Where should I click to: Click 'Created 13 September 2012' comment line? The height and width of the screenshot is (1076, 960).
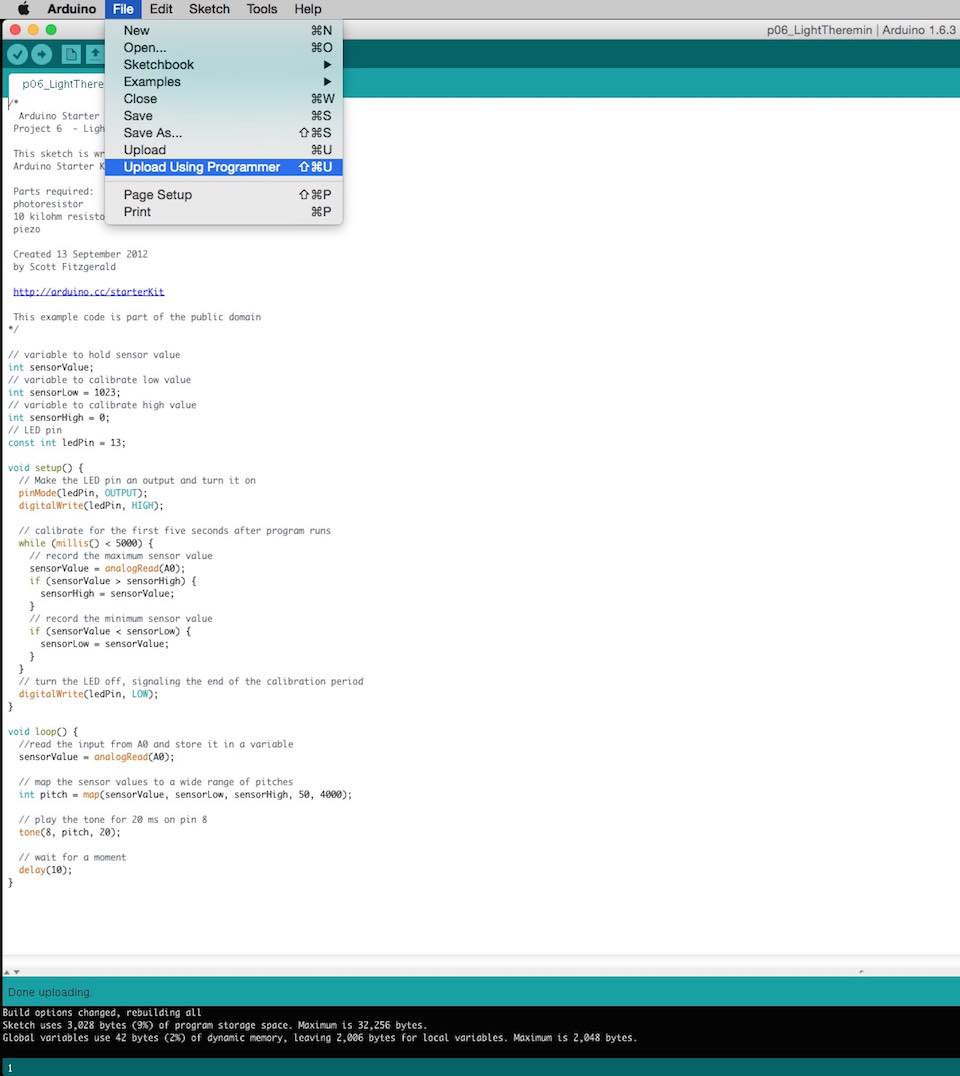coord(80,254)
